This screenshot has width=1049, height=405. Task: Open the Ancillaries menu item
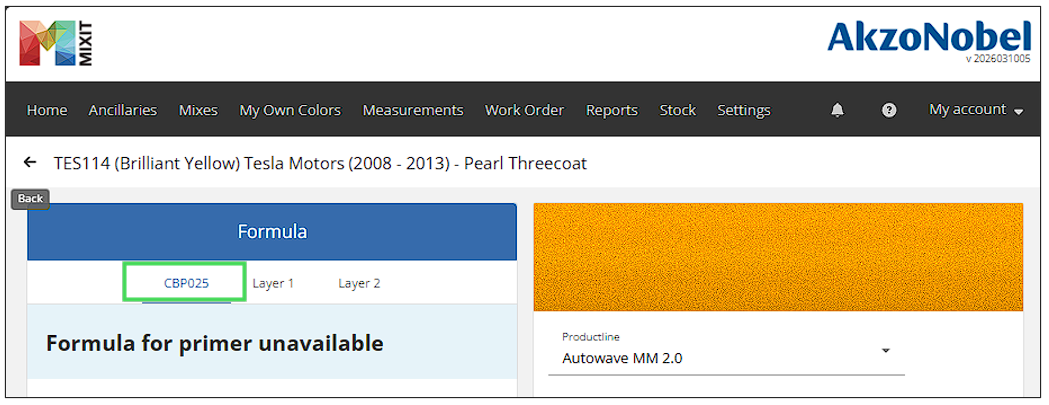click(x=122, y=110)
